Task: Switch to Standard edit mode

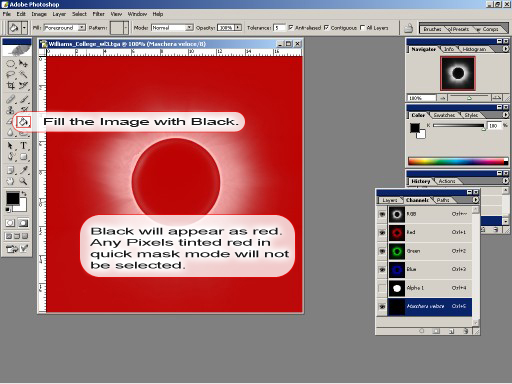Action: point(10,223)
